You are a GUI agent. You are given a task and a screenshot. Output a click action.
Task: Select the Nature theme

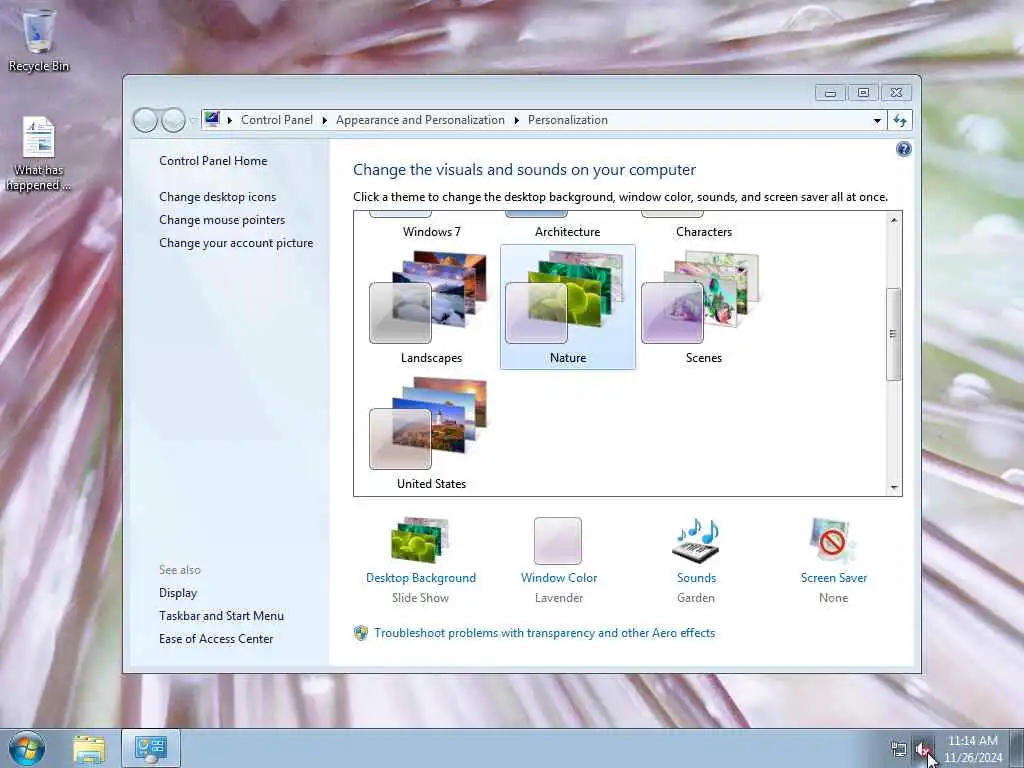pos(568,308)
